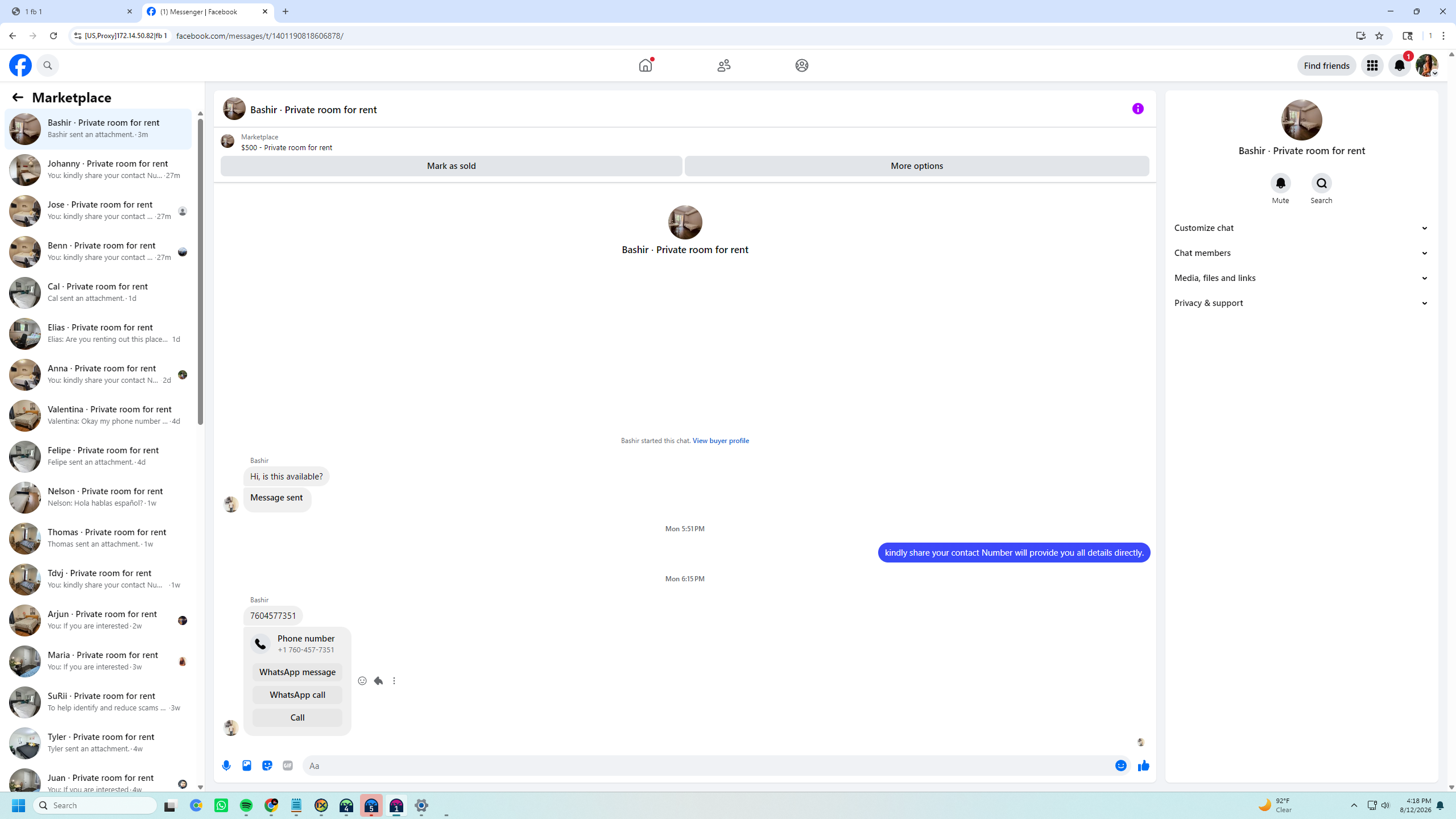Reply to the phone number message

378,681
